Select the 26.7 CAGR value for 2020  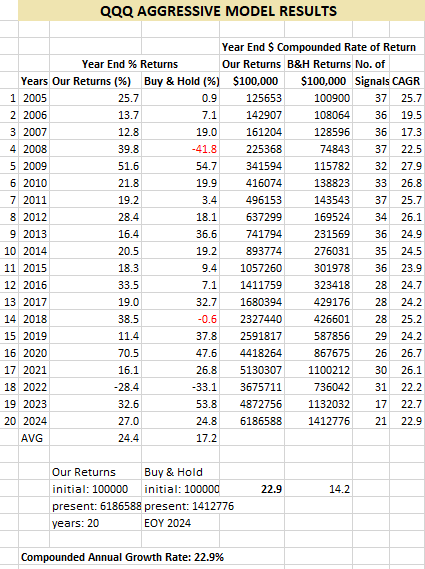412,353
